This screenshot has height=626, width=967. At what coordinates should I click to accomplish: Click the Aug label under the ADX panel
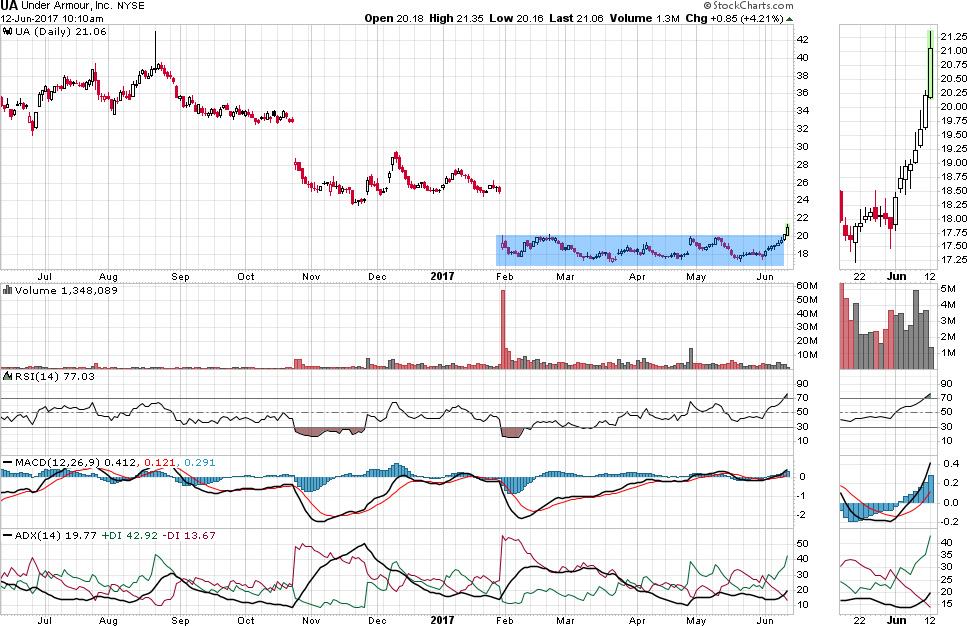tap(108, 620)
